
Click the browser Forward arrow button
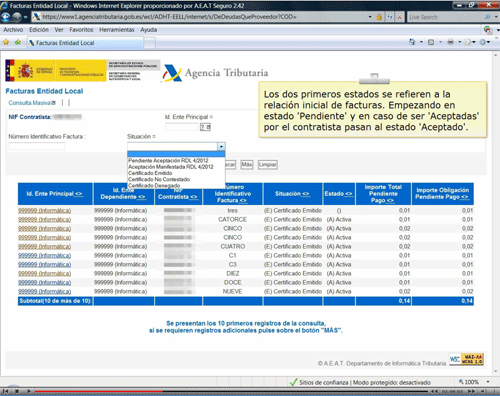point(17,17)
